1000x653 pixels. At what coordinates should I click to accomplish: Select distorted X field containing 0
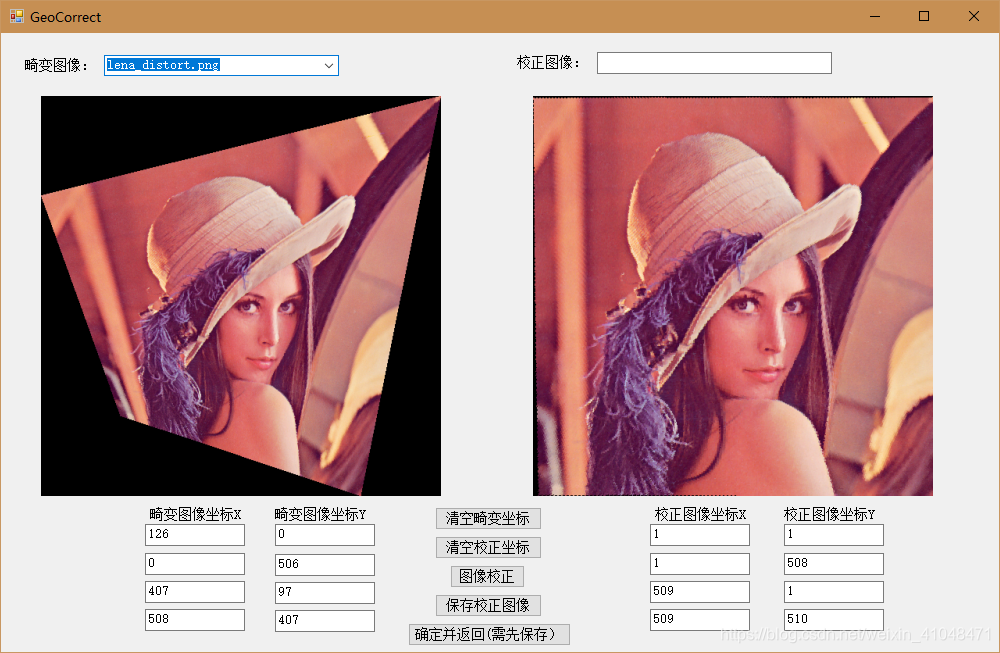195,564
